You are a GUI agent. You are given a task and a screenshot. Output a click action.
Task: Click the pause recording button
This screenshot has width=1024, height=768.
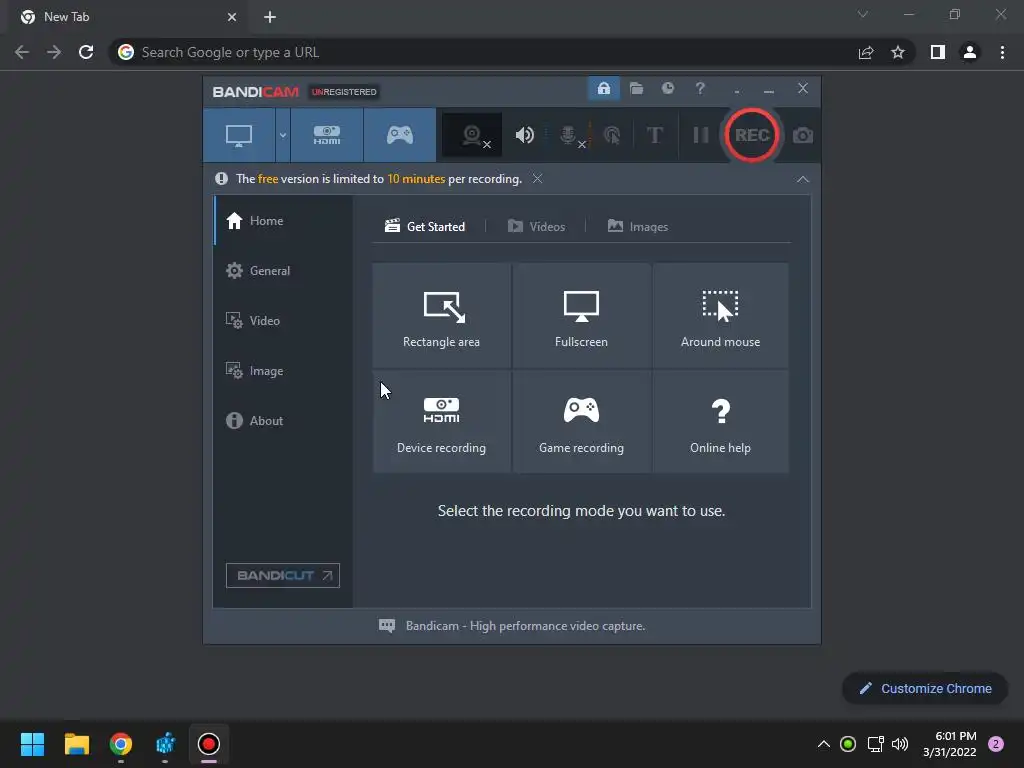pos(701,135)
